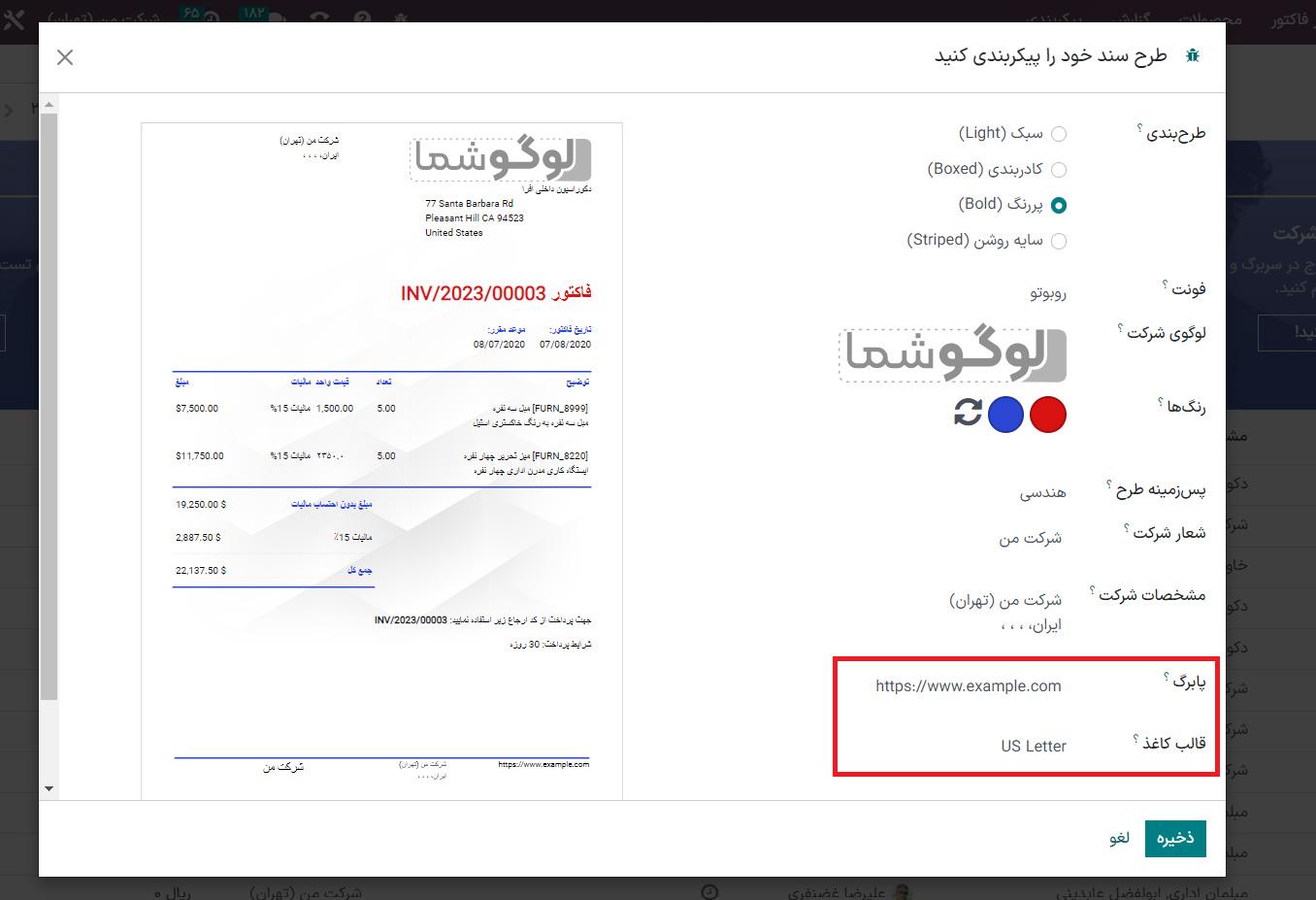Show help tooltip beside فونت label
The image size is (1316, 900).
1165,283
